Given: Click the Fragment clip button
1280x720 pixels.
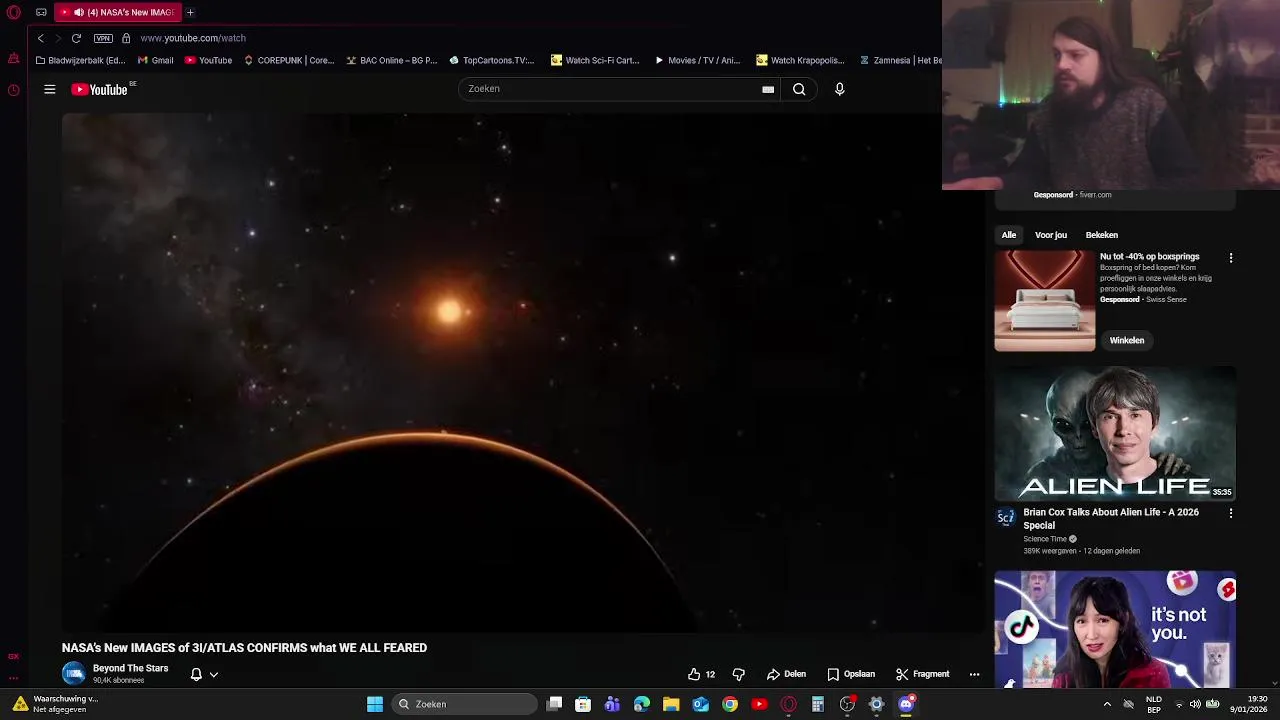Looking at the screenshot, I should tap(922, 674).
